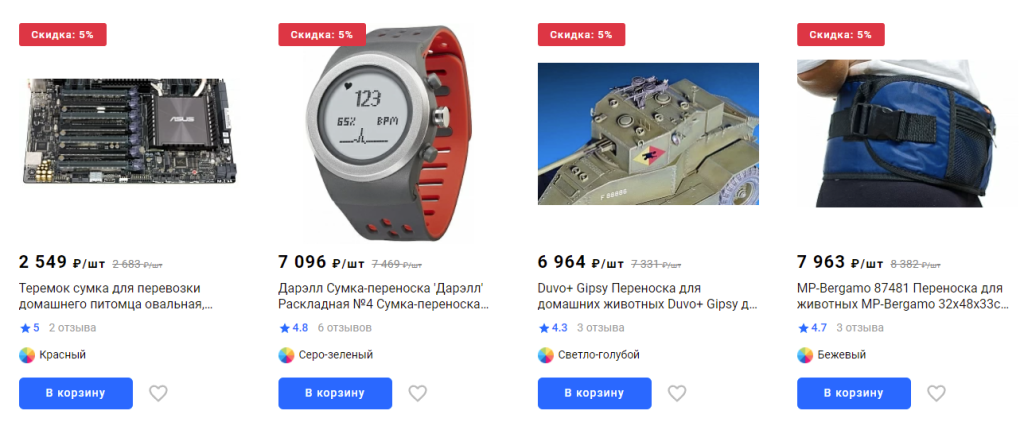This screenshot has height=430, width=1024.
Task: Open the Бежевый color wheel icon
Action: point(805,355)
